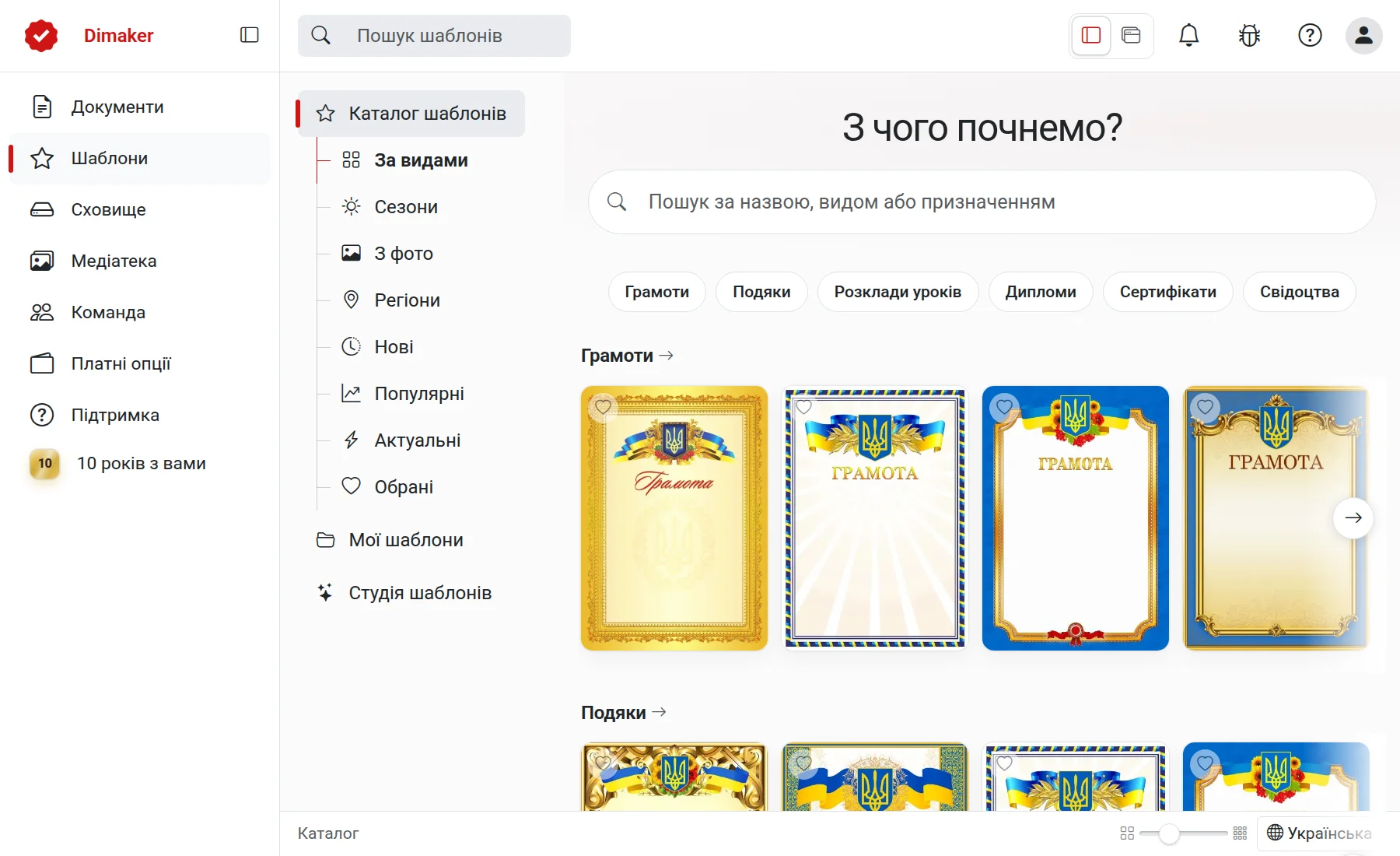Filter by Свідоцтва chip
This screenshot has width=1400, height=856.
(x=1300, y=292)
